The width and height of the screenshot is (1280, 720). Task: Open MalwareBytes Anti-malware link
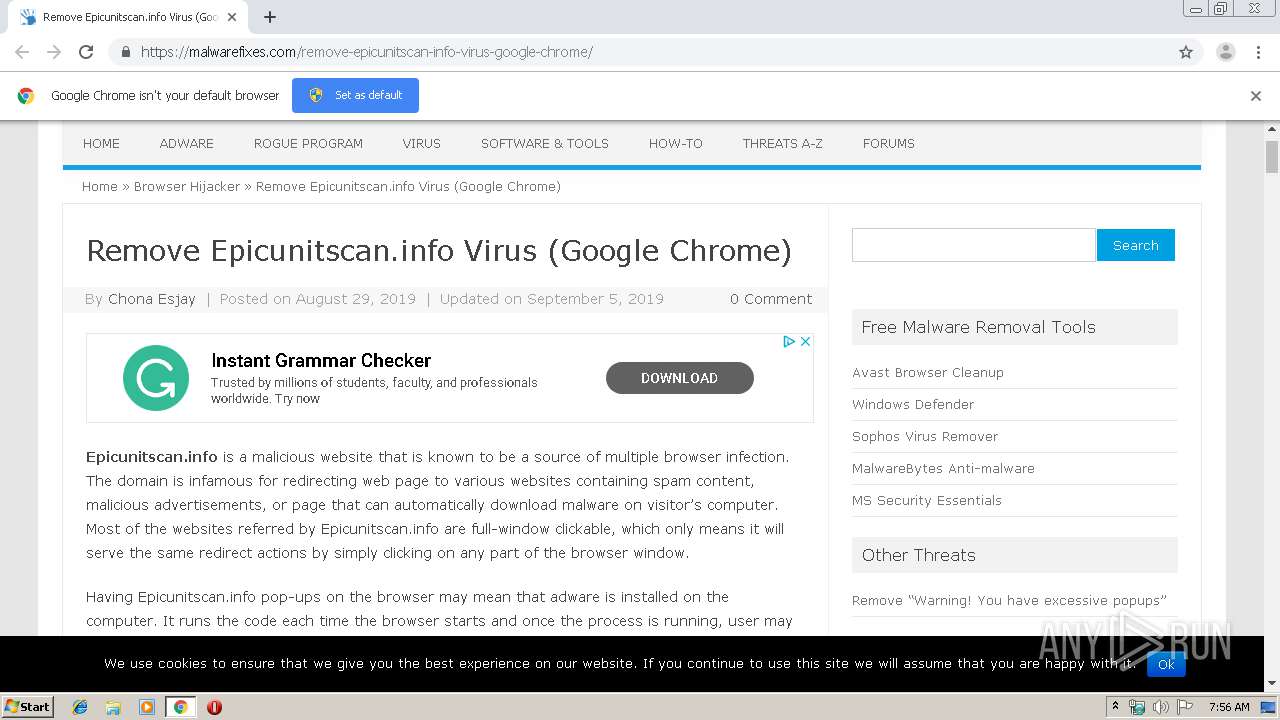[x=943, y=469]
